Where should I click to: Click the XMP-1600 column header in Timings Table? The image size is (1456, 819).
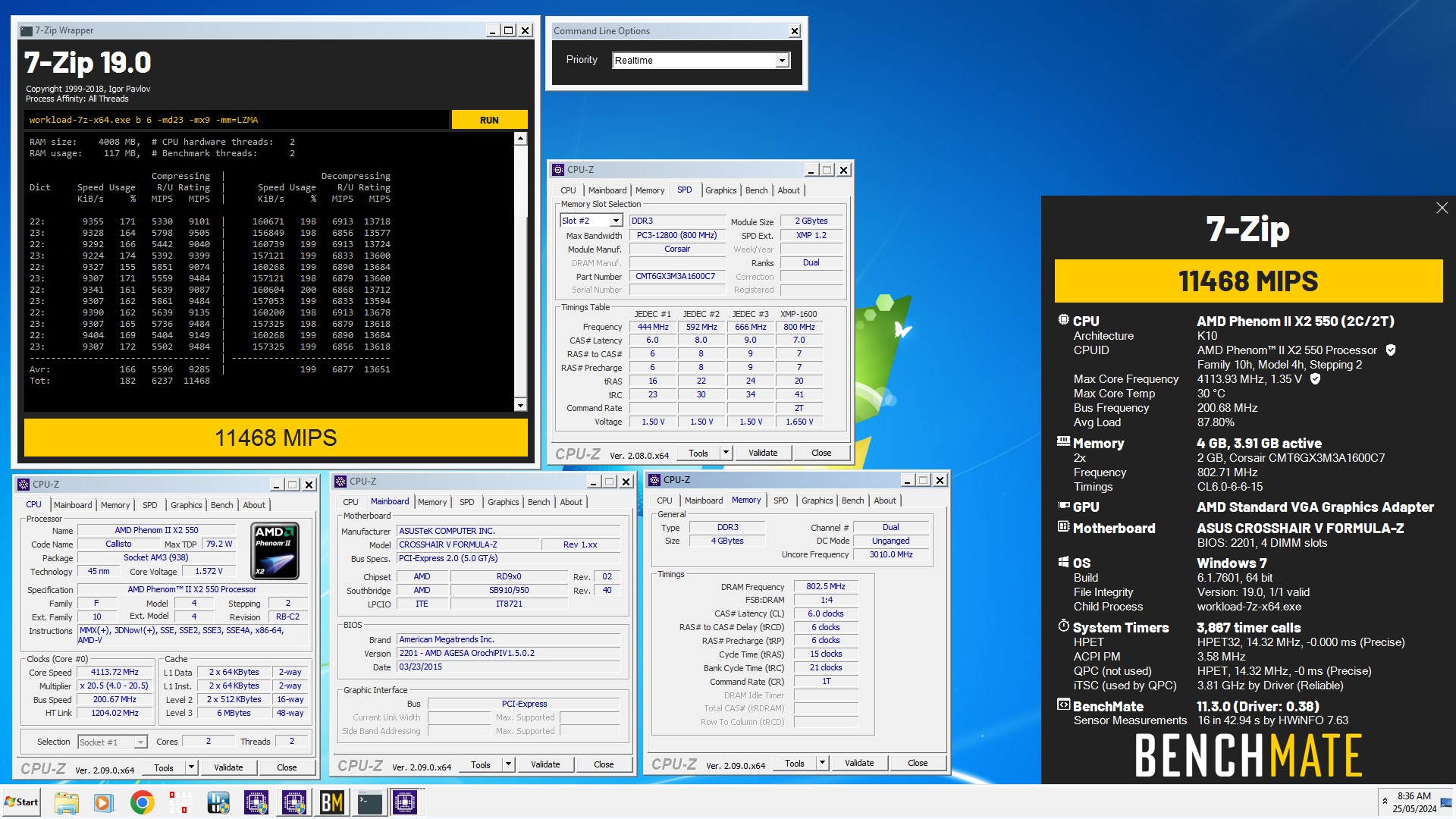[x=799, y=314]
